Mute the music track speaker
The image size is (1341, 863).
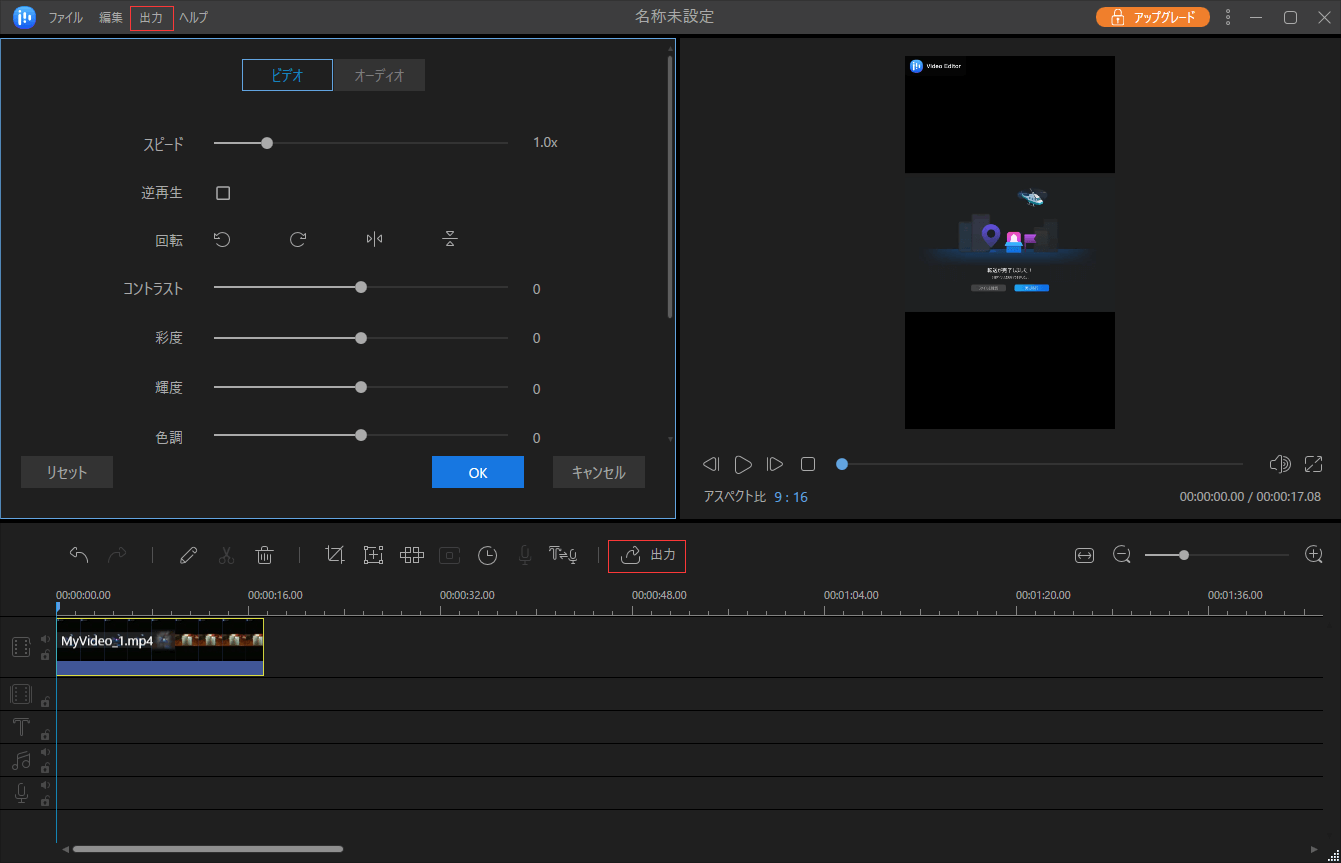click(45, 752)
